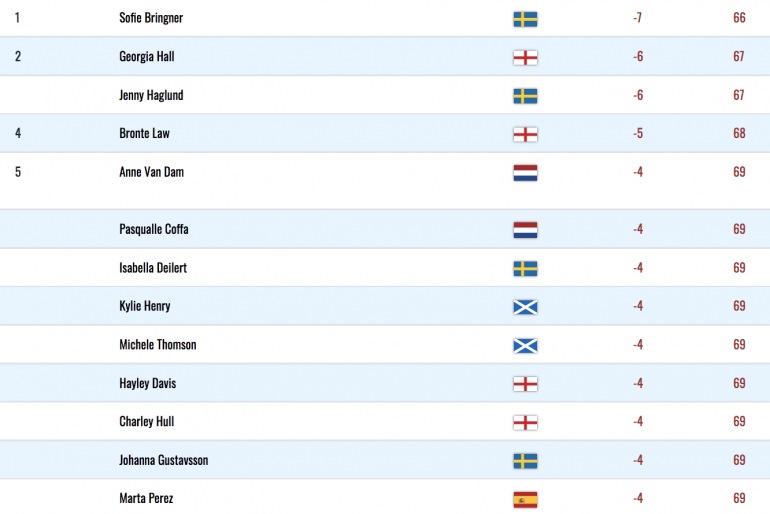Click the Sweden flag next to Jenny Haglund
Image resolution: width=770 pixels, height=514 pixels.
pyautogui.click(x=525, y=96)
